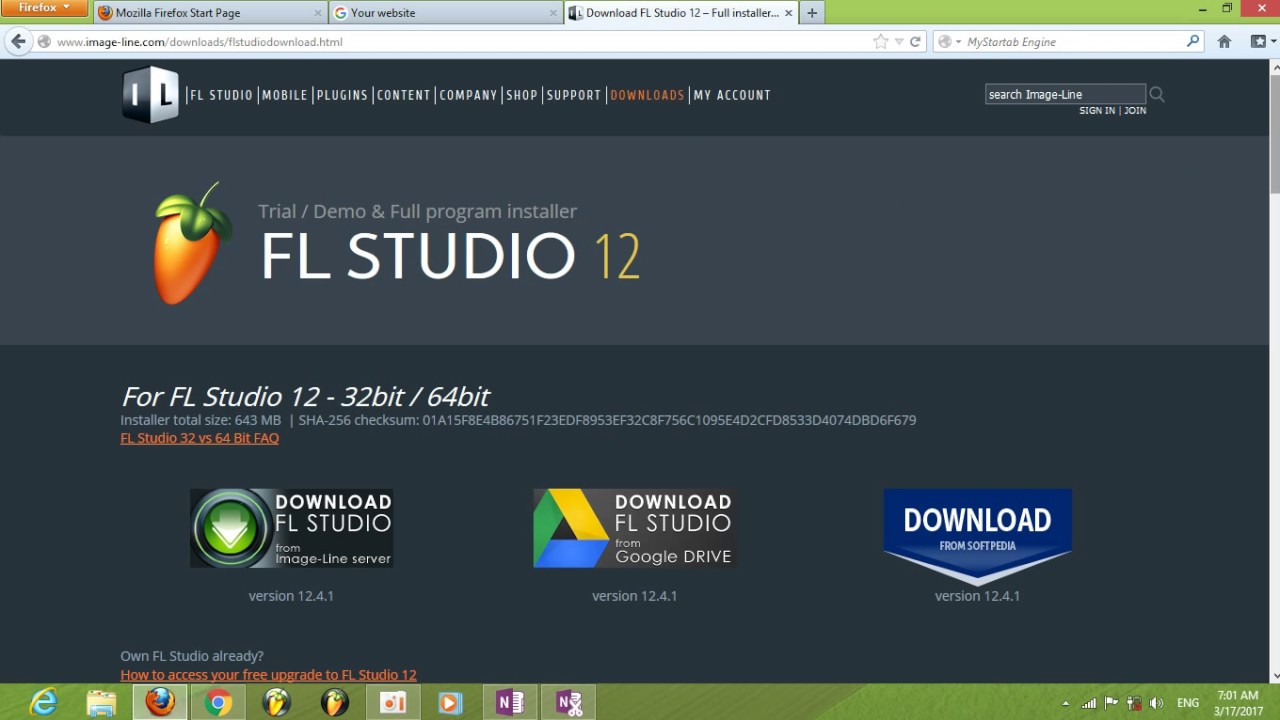Close the Your website tab

click(553, 13)
